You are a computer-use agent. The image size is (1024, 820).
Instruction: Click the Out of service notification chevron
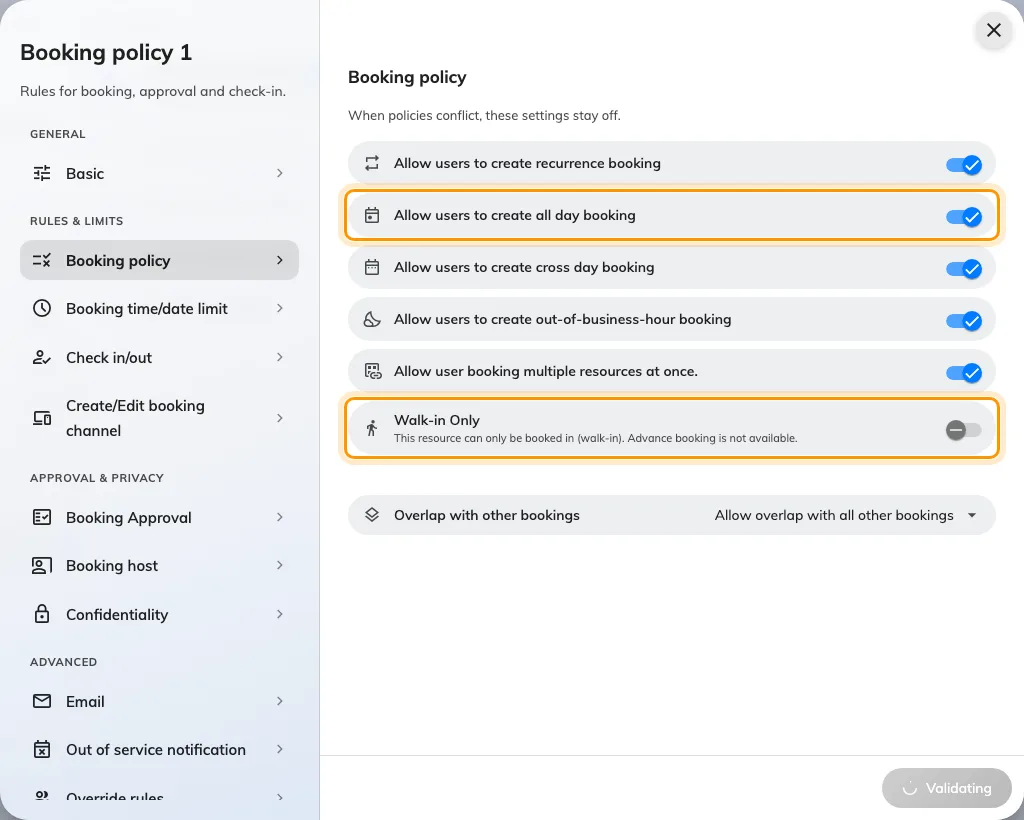[280, 749]
